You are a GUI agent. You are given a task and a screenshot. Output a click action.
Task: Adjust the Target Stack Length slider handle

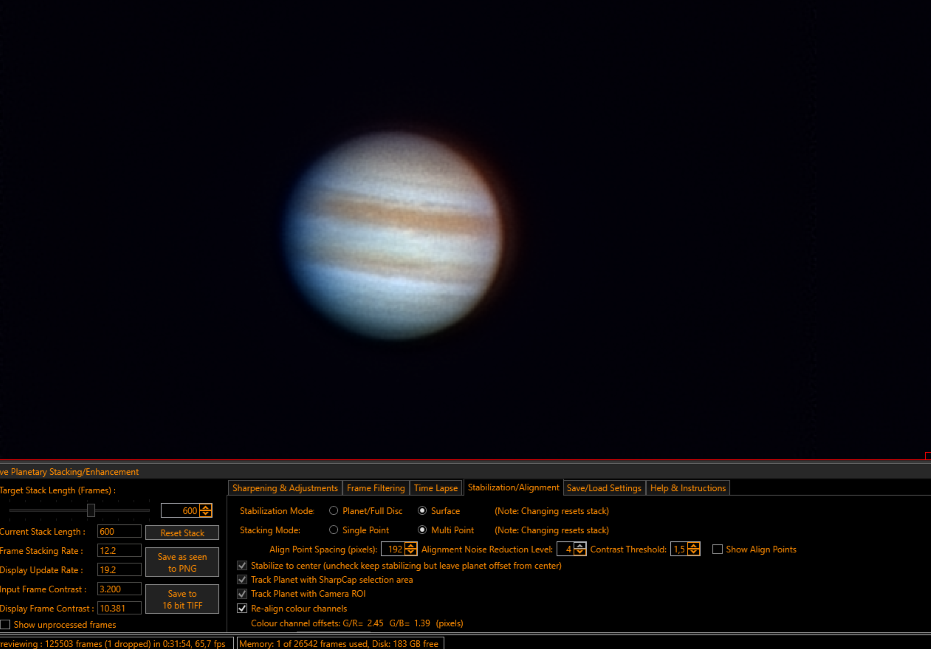point(91,510)
